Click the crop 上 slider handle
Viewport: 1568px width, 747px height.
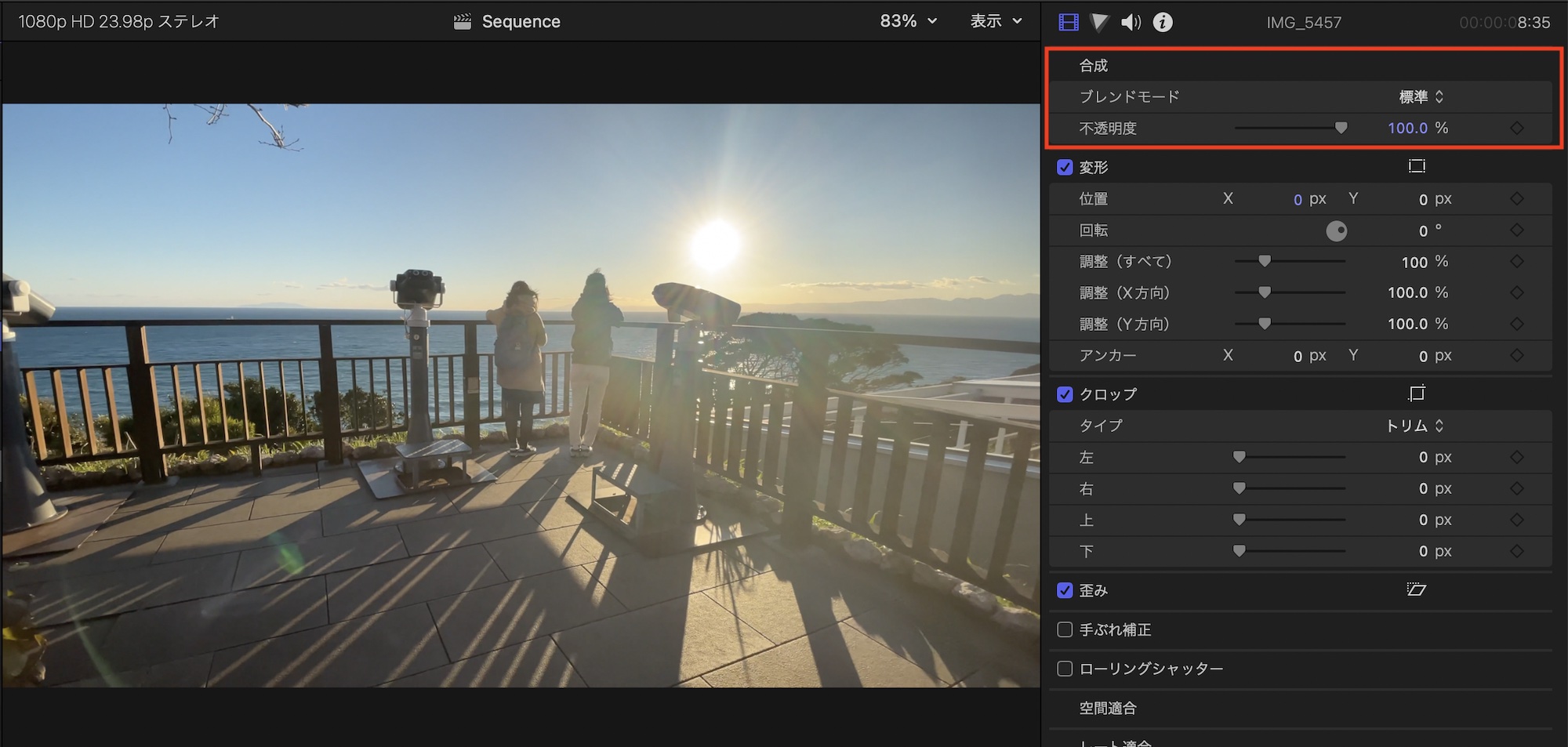tap(1240, 520)
